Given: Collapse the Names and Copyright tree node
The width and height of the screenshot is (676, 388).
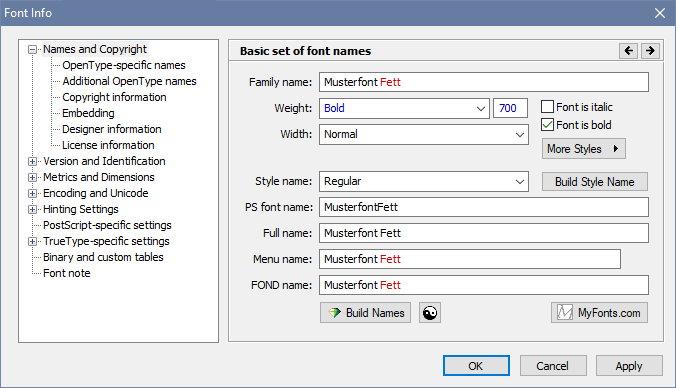Looking at the screenshot, I should point(32,50).
